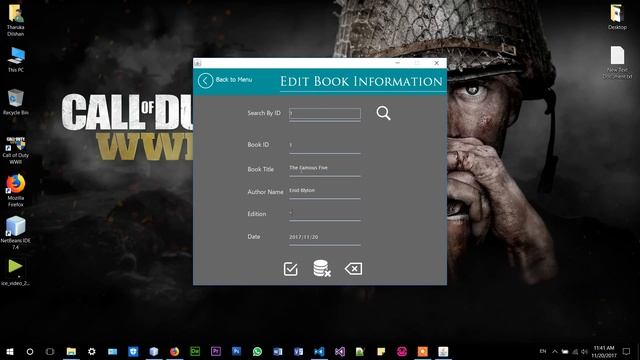The image size is (640, 360).
Task: Open the Windows Start menu
Action: point(10,351)
